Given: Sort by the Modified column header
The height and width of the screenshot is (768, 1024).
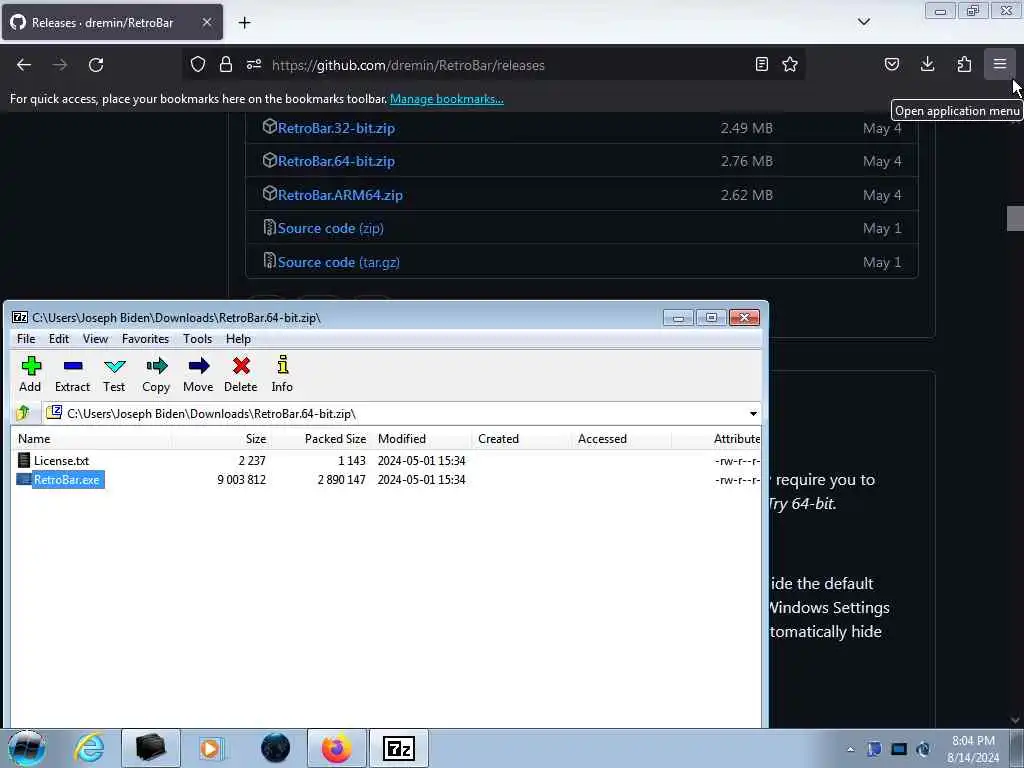Looking at the screenshot, I should click(421, 439).
